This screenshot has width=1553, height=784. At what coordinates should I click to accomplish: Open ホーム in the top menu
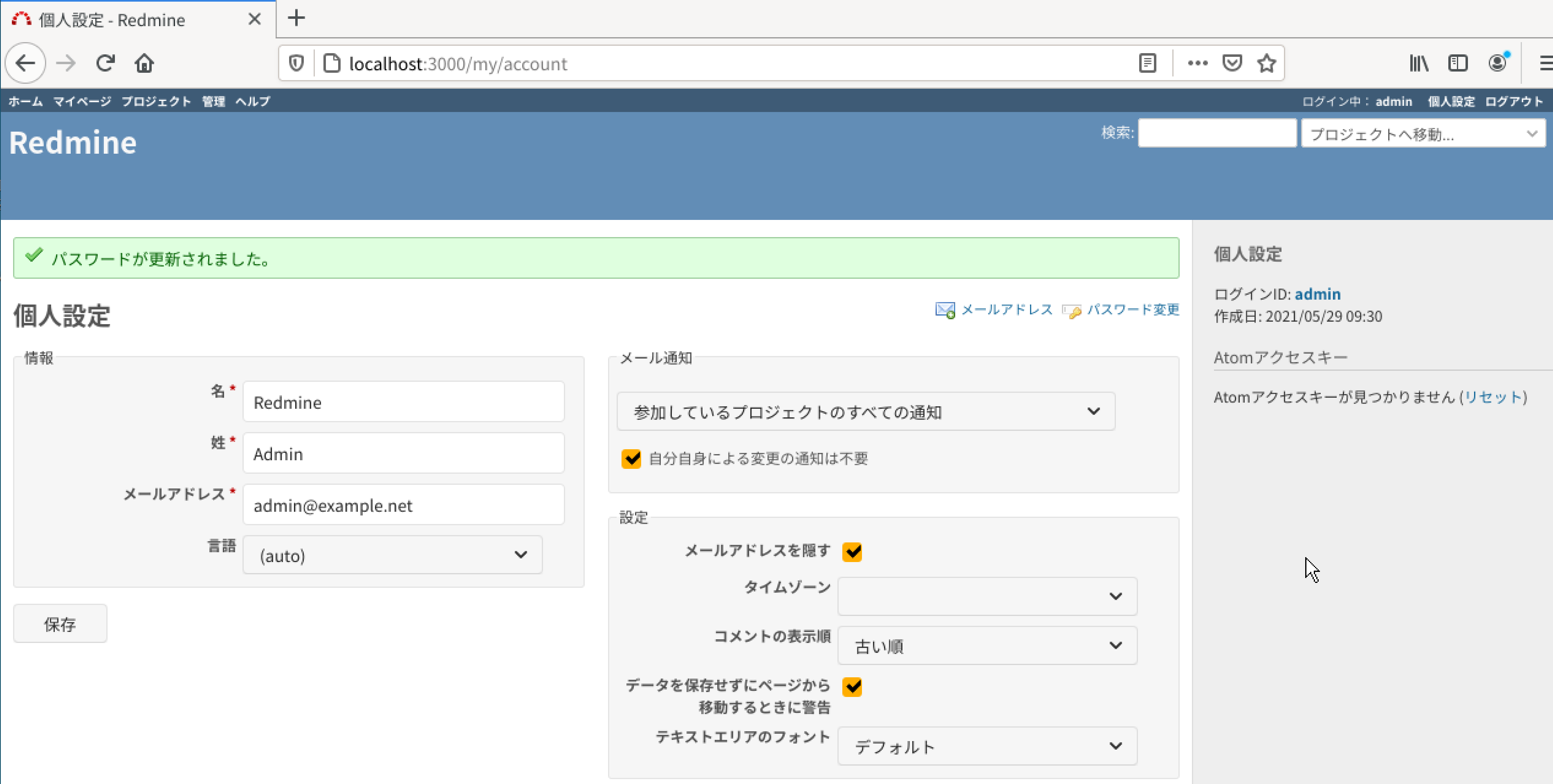[x=25, y=101]
